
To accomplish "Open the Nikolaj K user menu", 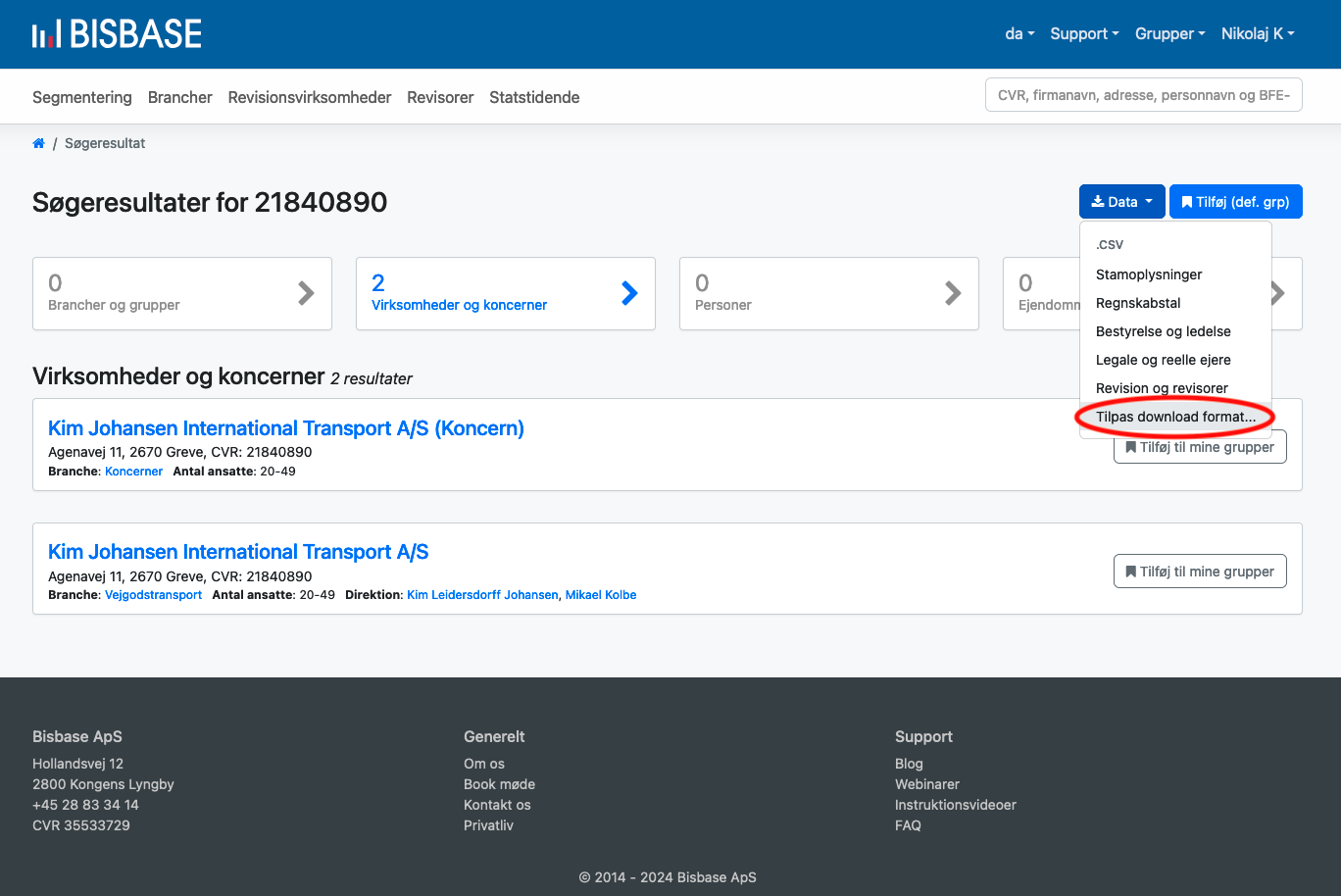I will [x=1258, y=33].
